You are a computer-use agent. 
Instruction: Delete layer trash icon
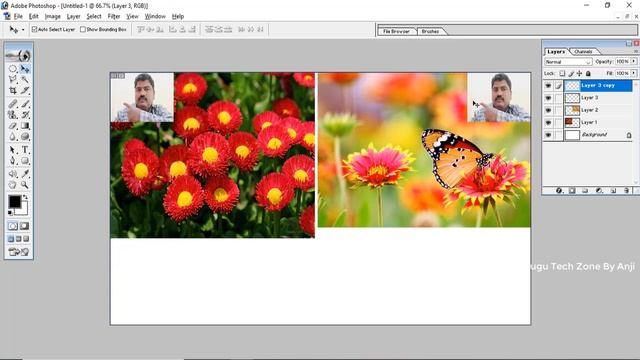click(x=627, y=191)
